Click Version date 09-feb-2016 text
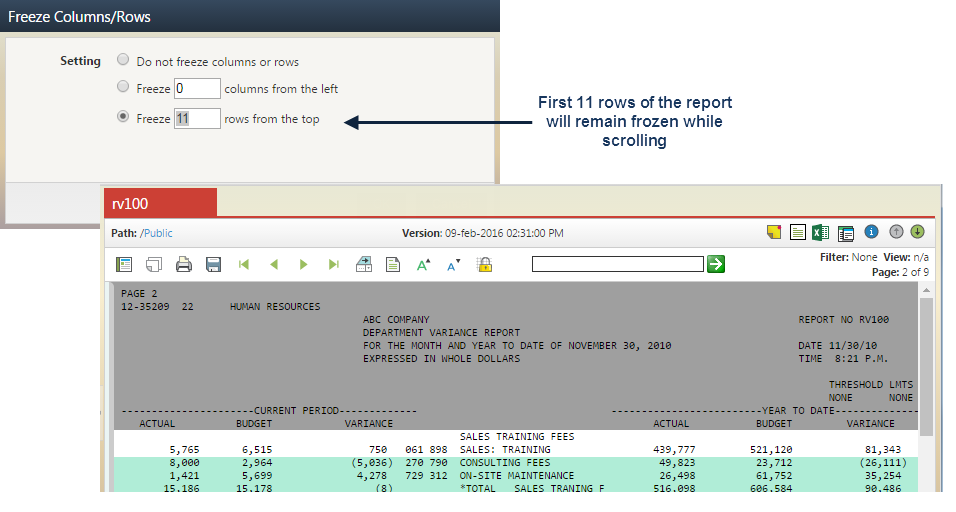The image size is (956, 512). click(504, 233)
